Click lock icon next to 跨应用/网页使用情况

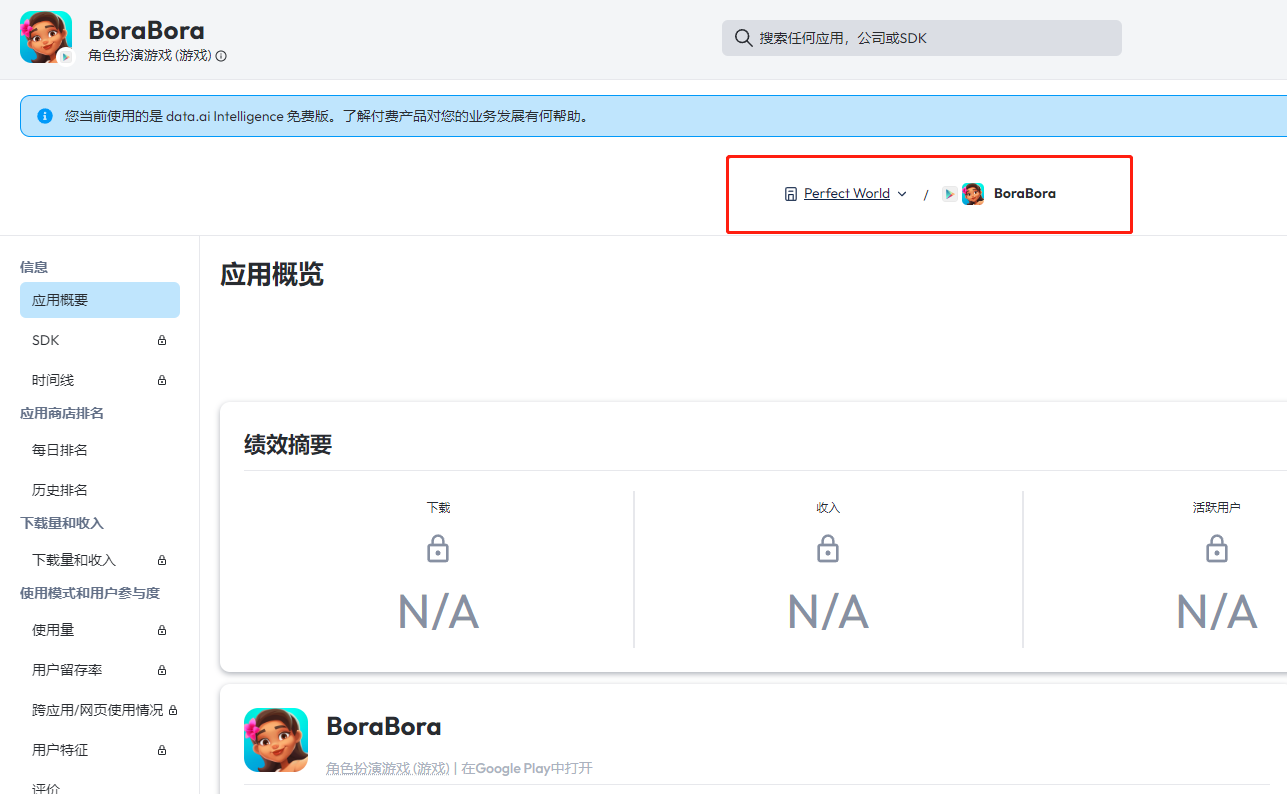tap(173, 710)
